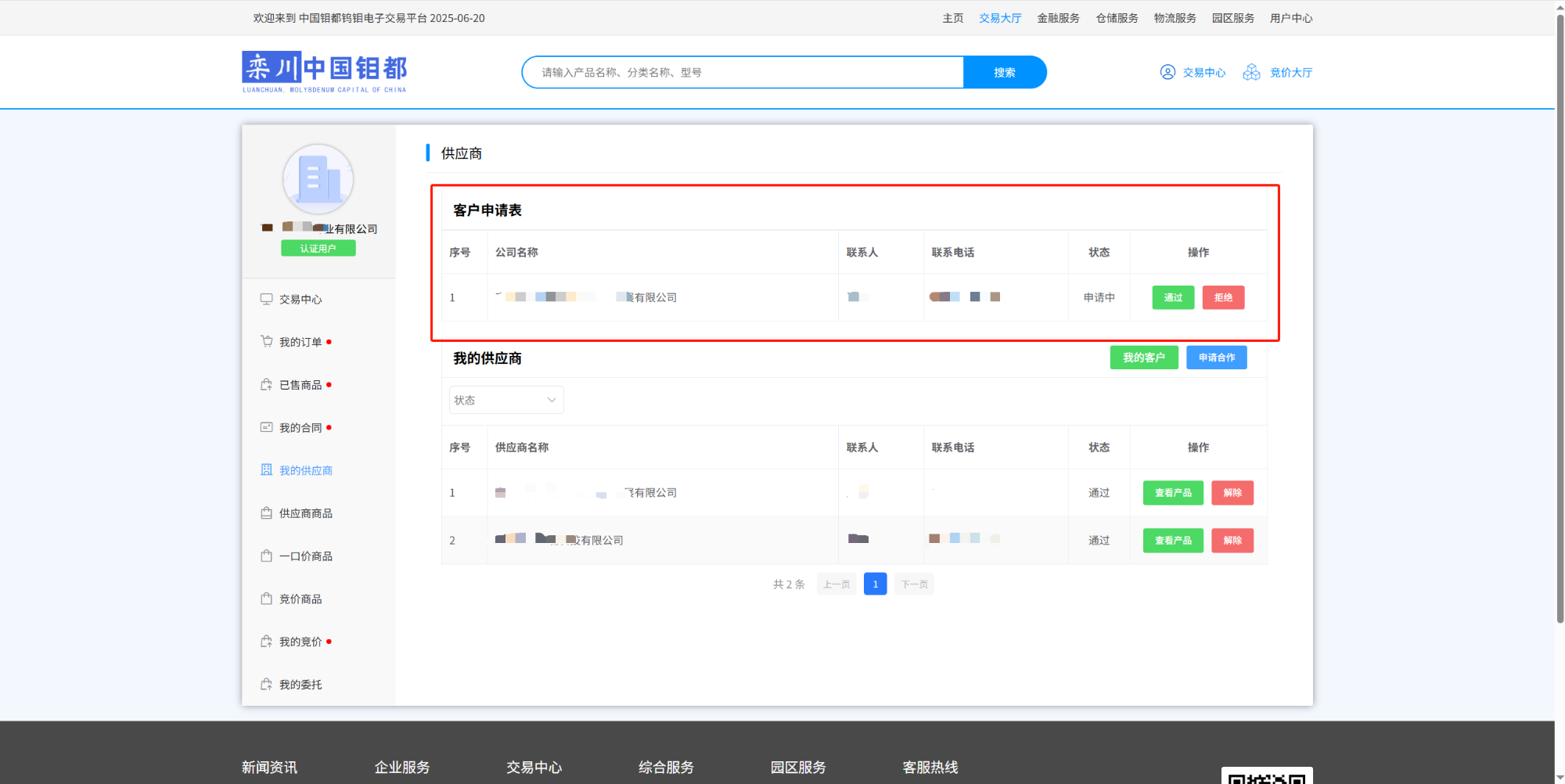Click the green 我的客户 button
Viewport: 1565px width, 784px height.
coord(1143,358)
